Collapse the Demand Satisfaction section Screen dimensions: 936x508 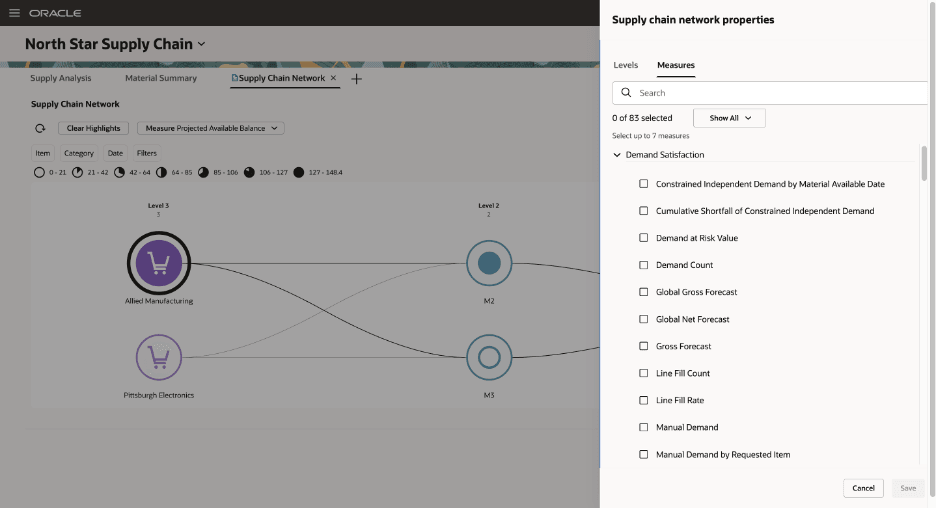point(617,155)
